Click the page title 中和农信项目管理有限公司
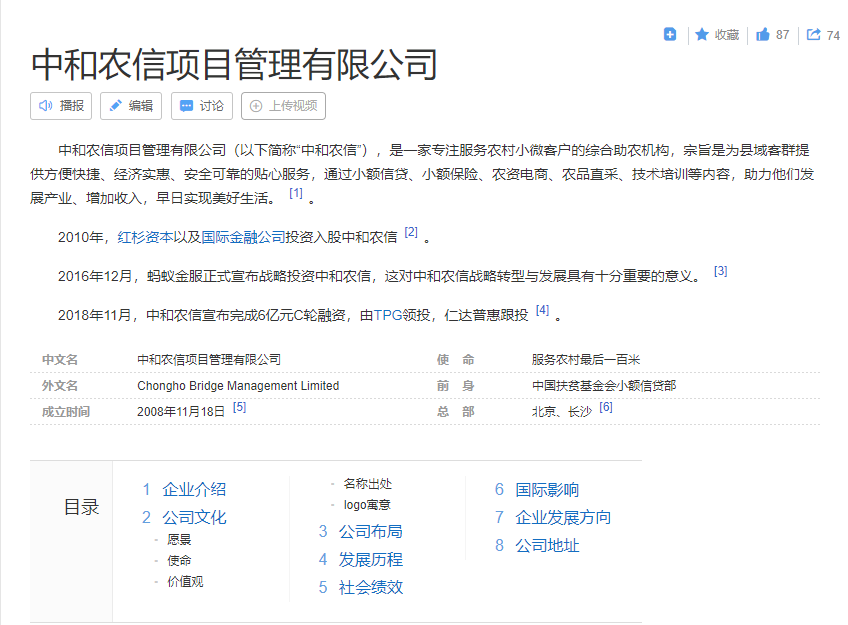Image resolution: width=848 pixels, height=625 pixels. point(234,65)
